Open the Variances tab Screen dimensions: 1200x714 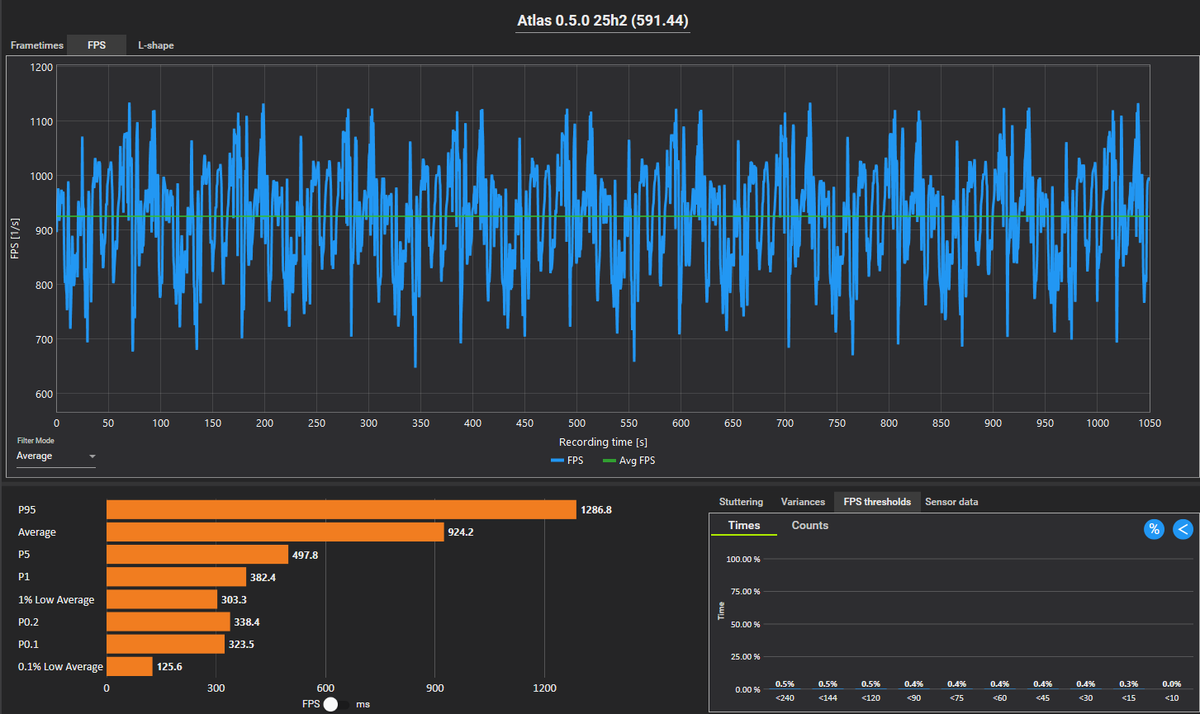pyautogui.click(x=803, y=502)
